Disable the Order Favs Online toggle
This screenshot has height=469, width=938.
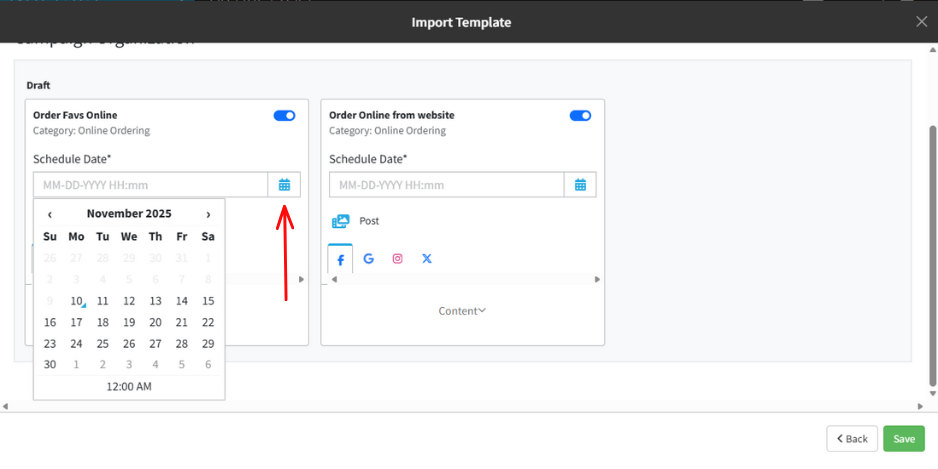click(284, 116)
